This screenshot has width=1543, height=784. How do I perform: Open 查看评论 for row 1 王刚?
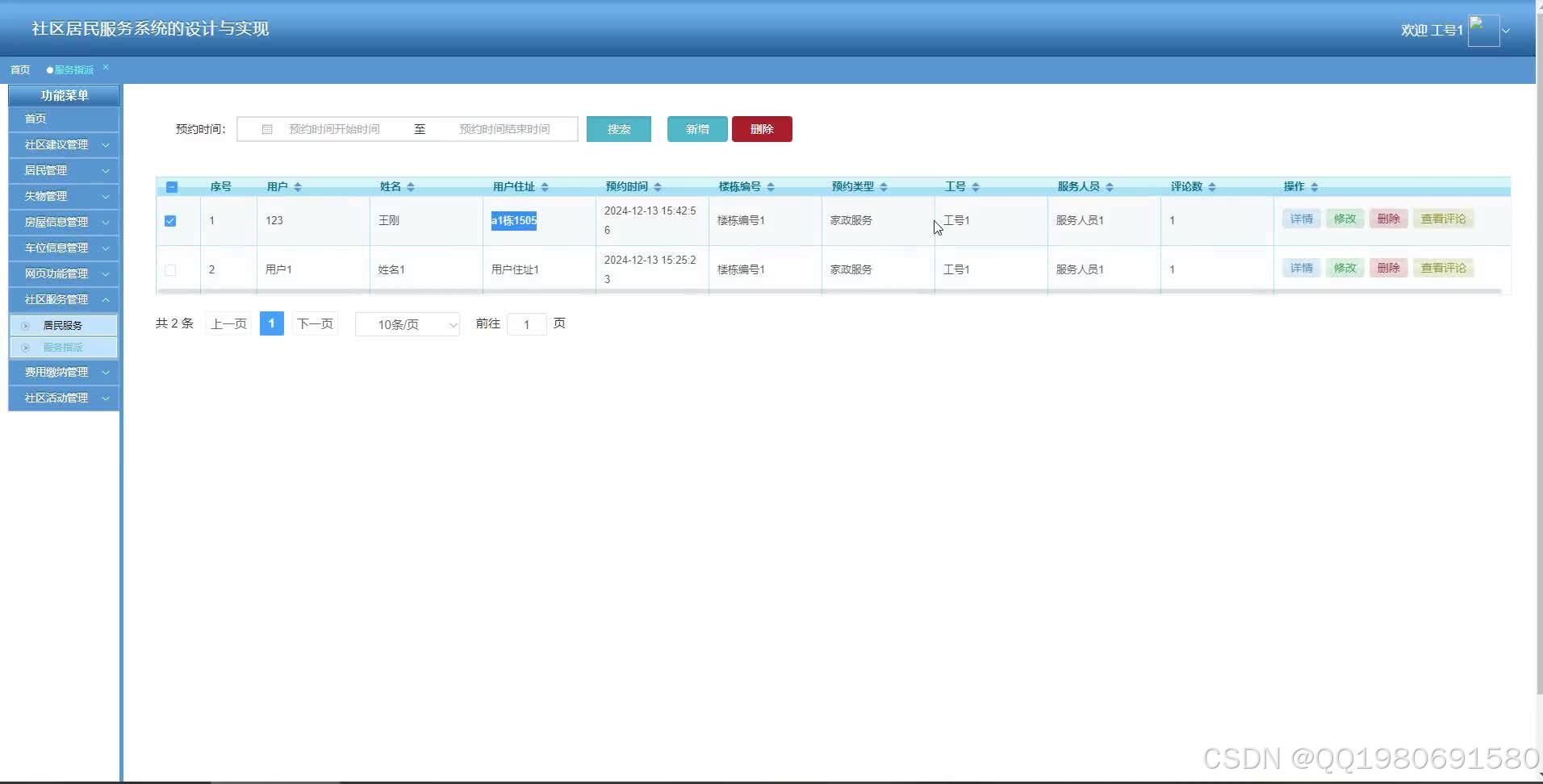pyautogui.click(x=1444, y=219)
